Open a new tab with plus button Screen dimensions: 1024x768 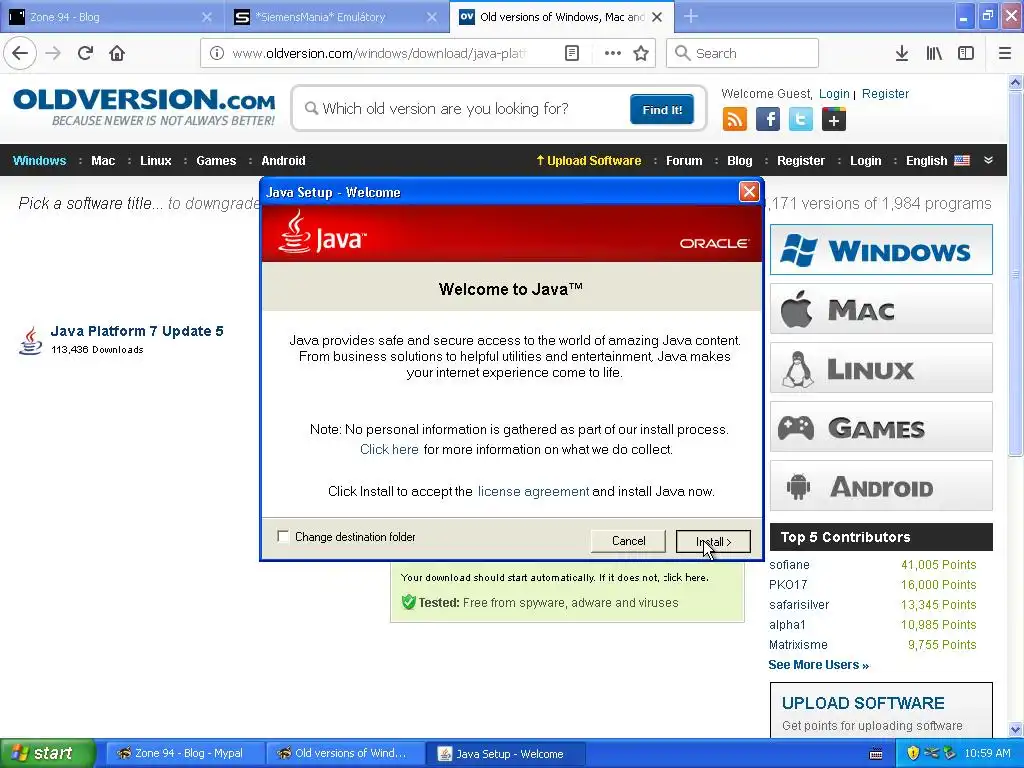(691, 16)
